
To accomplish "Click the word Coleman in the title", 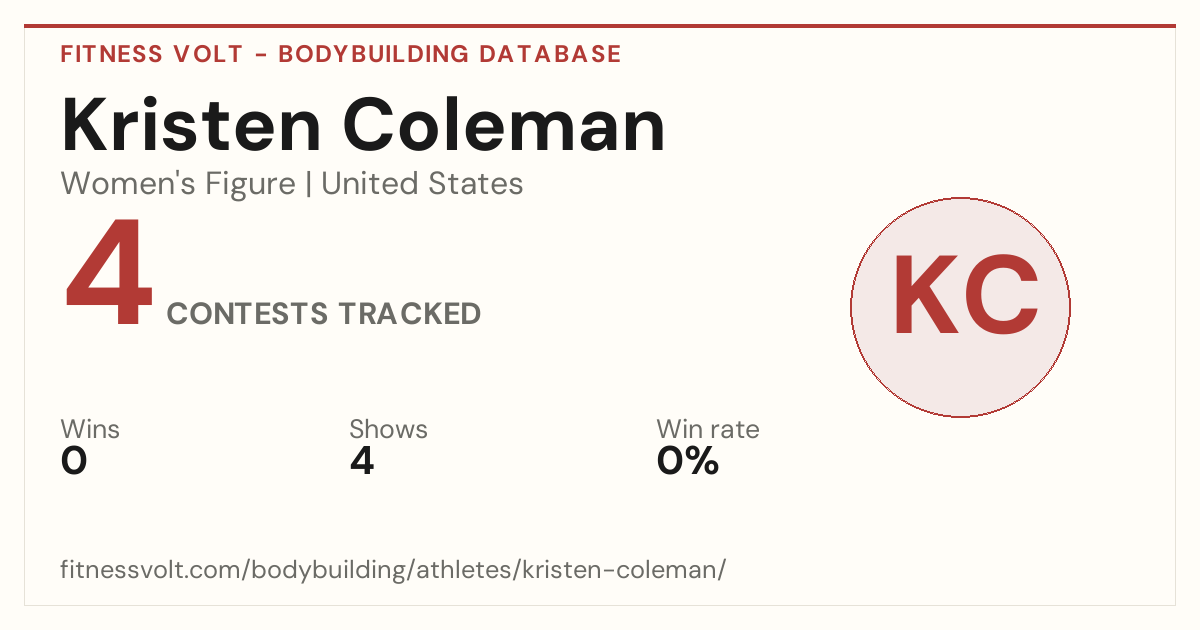I will (505, 124).
